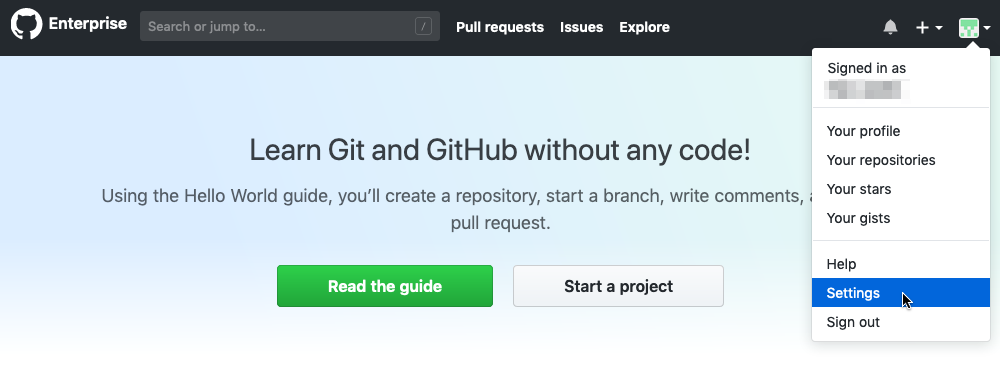
Task: Go to Pull requests
Action: click(500, 27)
